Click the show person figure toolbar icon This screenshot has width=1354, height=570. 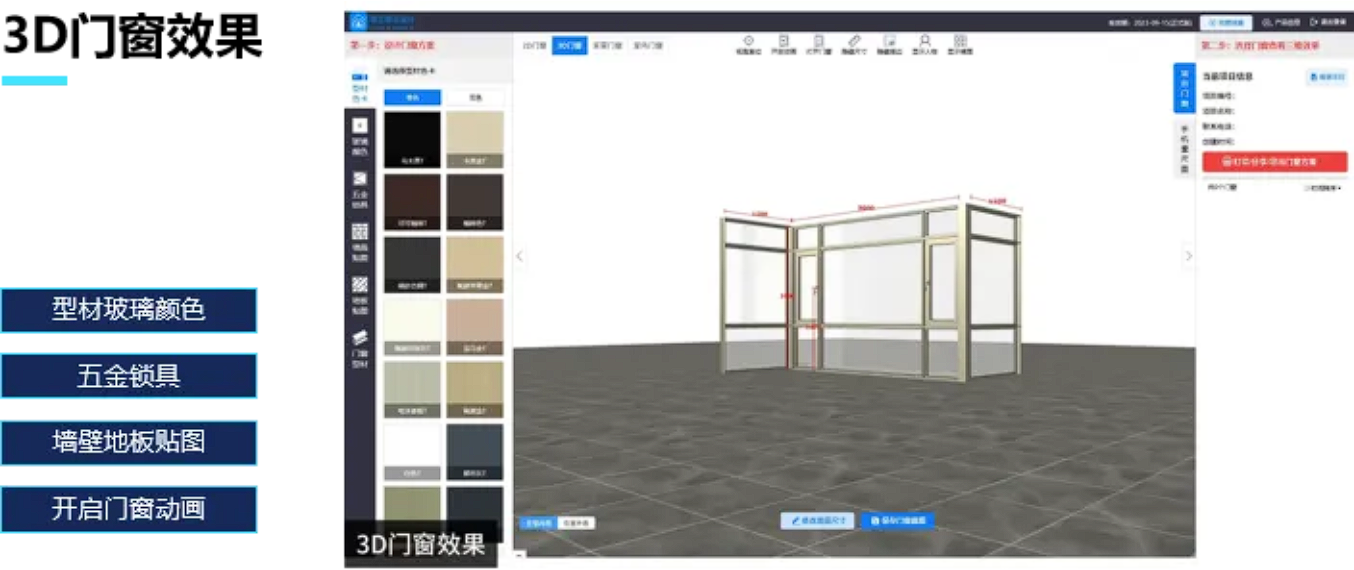(x=924, y=43)
